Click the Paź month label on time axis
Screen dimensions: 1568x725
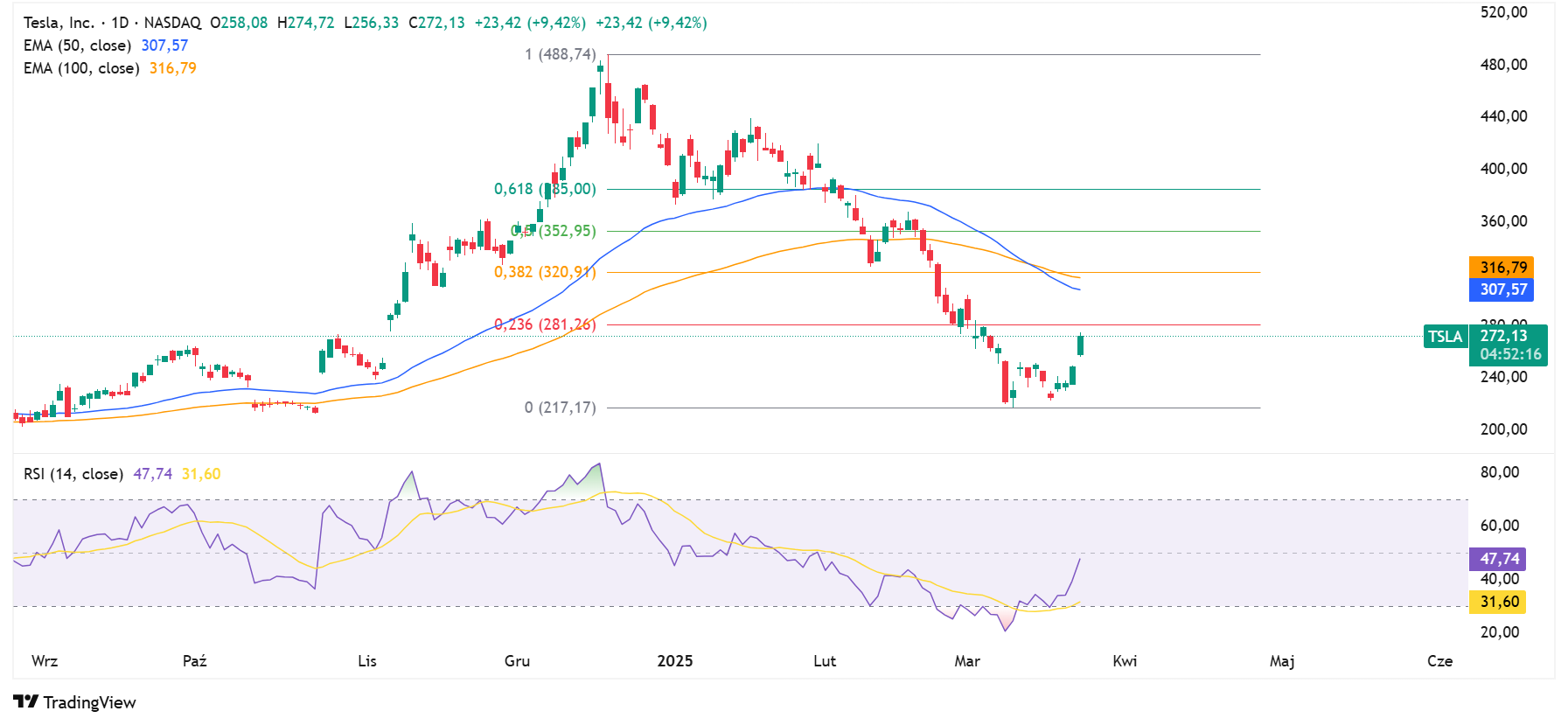195,661
